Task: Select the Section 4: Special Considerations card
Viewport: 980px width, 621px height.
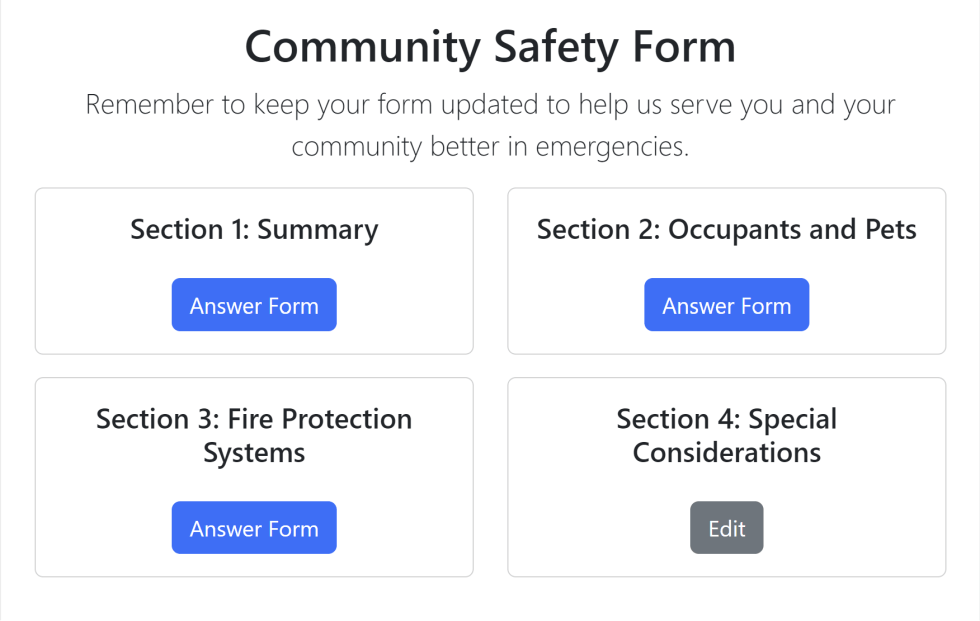Action: (x=726, y=477)
